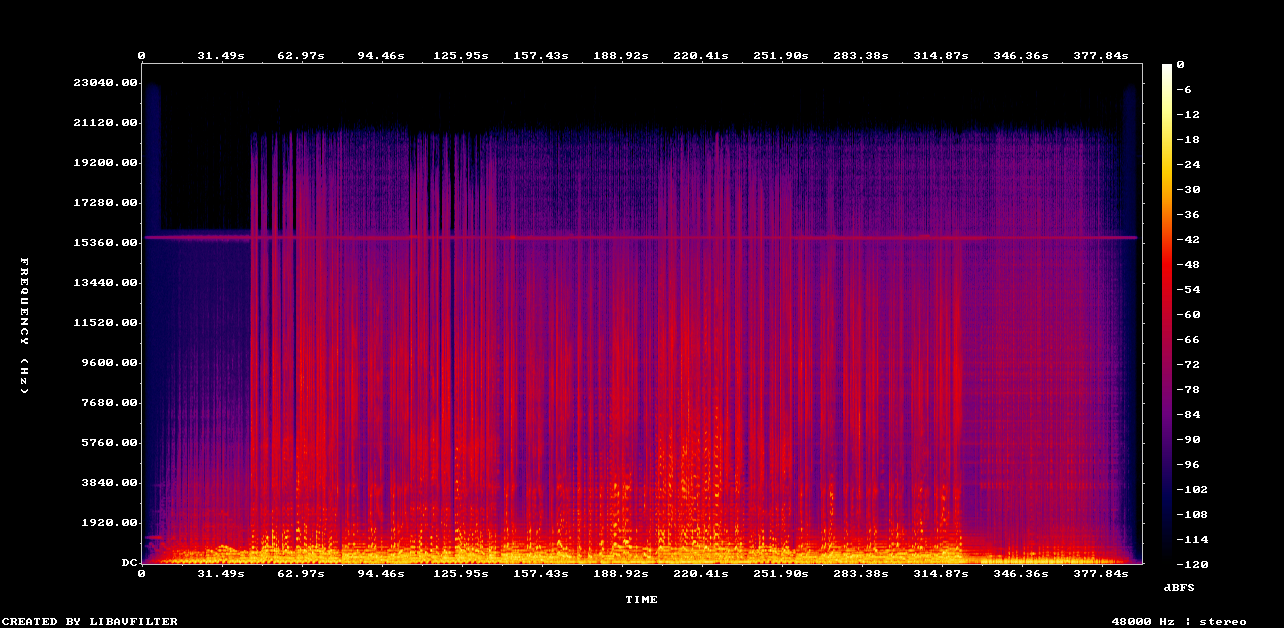Click the DC label on frequency axis
This screenshot has height=628, width=1284.
pos(129,563)
